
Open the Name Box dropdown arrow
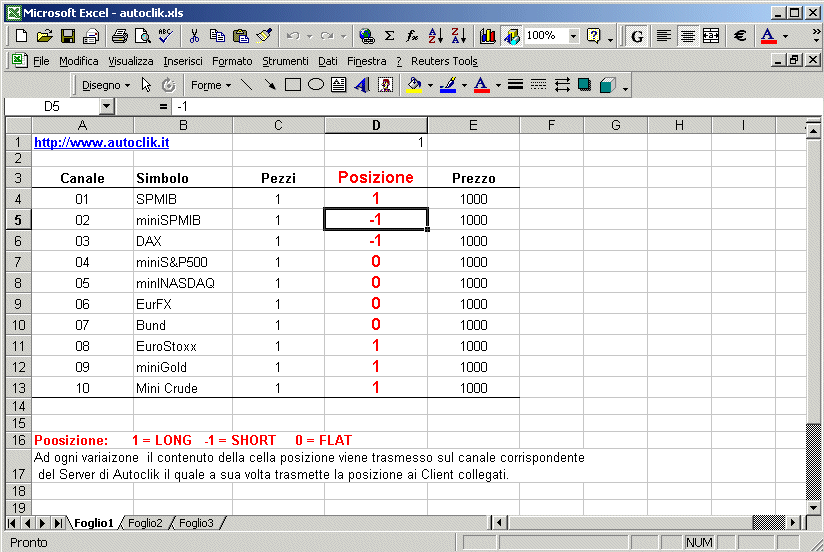click(106, 107)
